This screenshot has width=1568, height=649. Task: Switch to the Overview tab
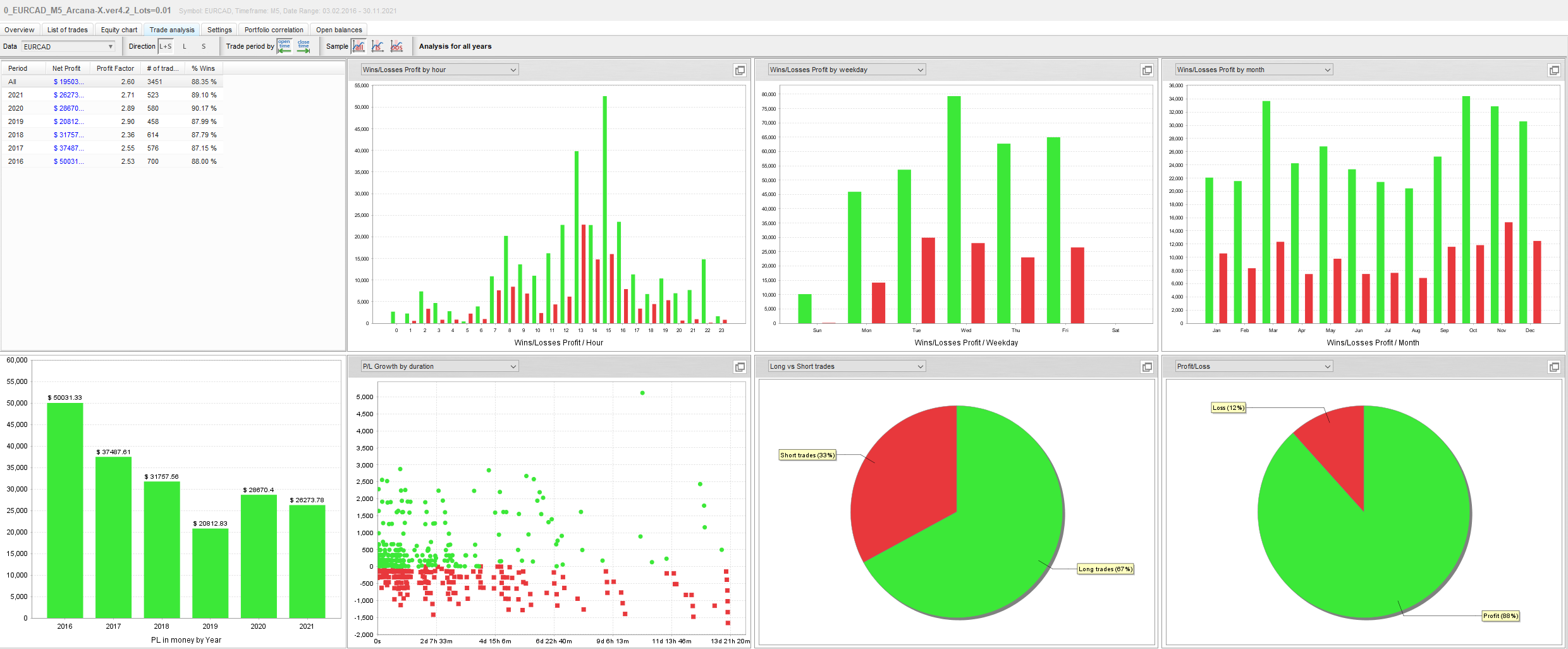point(20,30)
